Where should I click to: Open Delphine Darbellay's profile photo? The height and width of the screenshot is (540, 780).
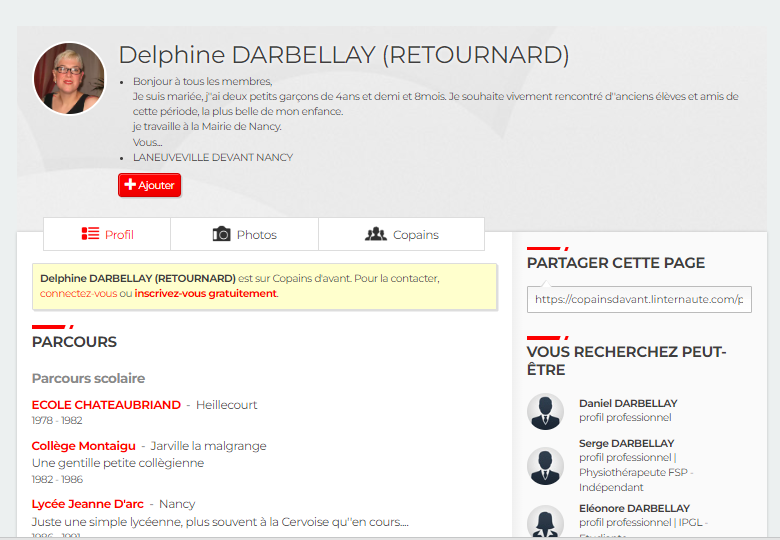tap(70, 79)
